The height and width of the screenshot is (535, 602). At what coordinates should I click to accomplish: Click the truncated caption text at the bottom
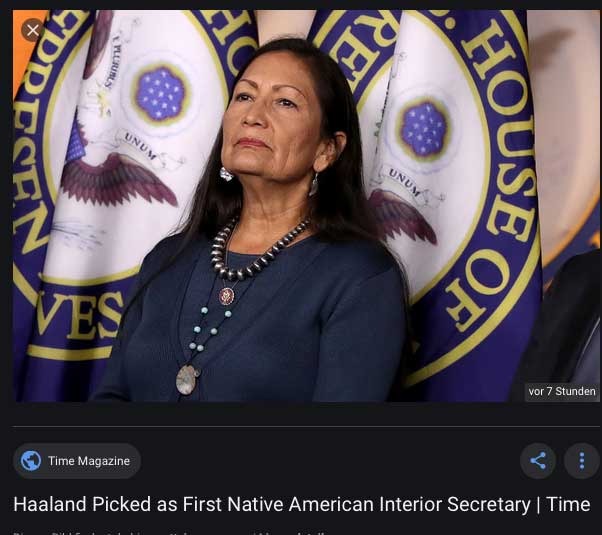pos(169,533)
